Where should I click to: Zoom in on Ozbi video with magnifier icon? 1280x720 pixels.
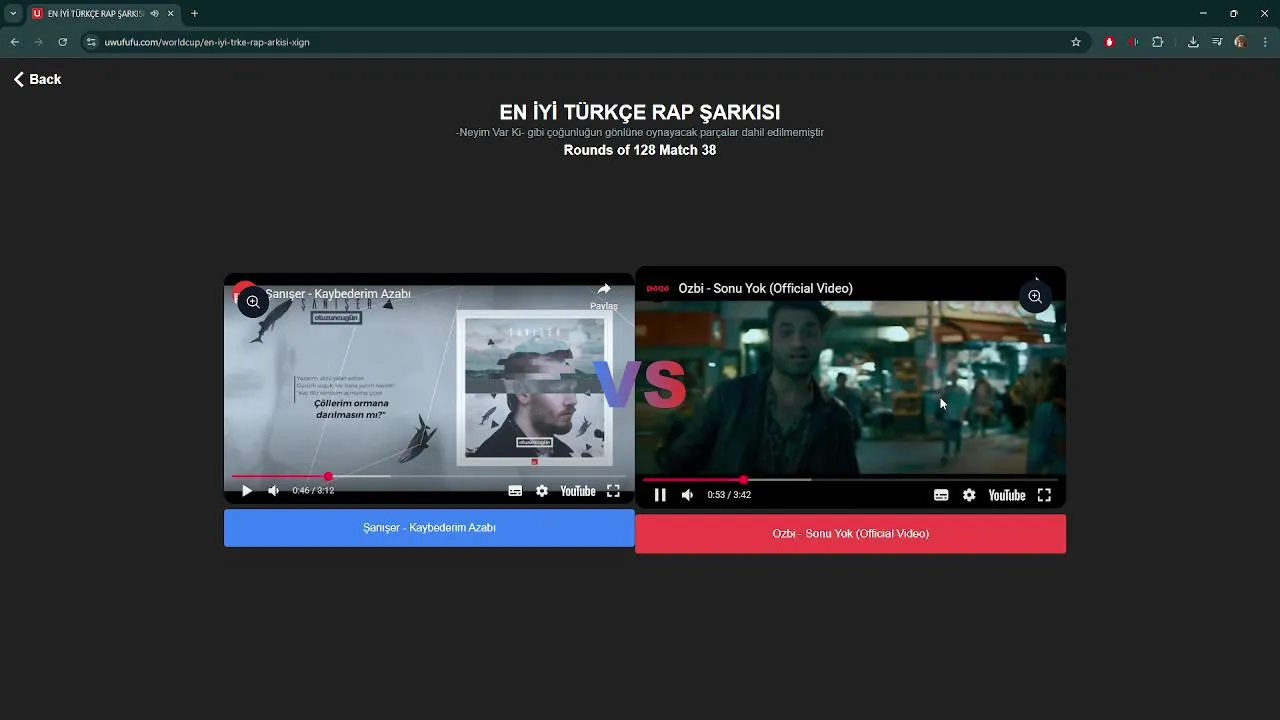click(1035, 297)
